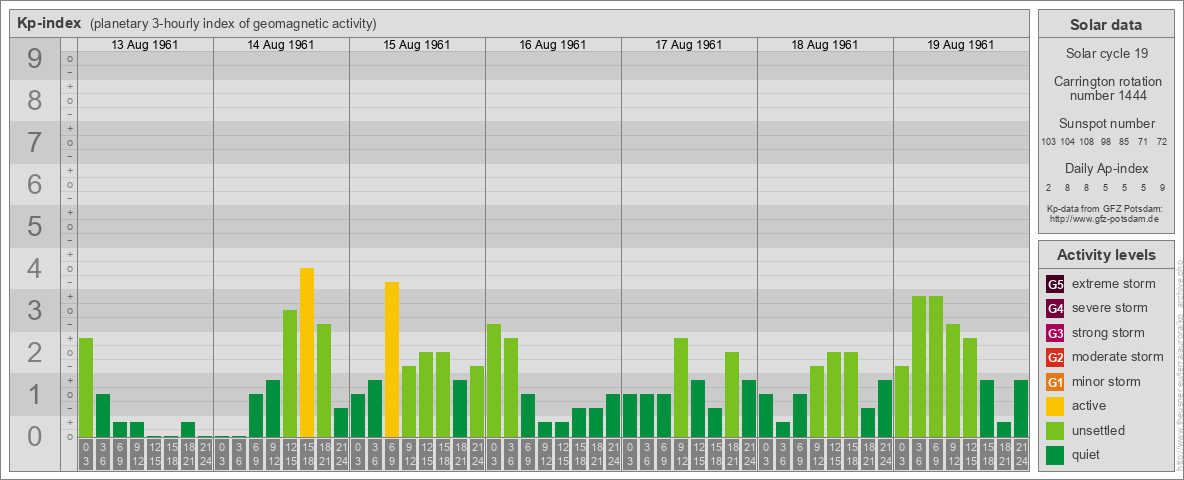This screenshot has height=480, width=1184.
Task: Click the Kp scale number 7
Action: click(x=34, y=143)
